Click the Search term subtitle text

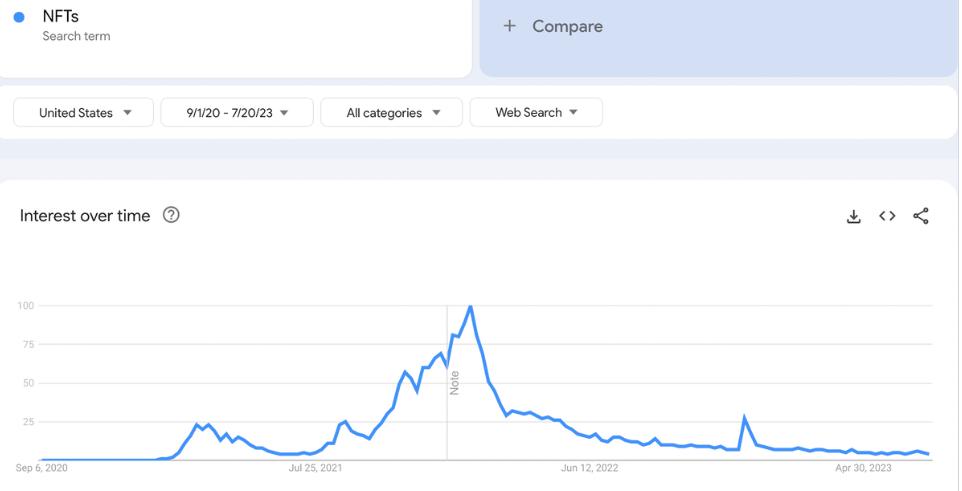[76, 36]
